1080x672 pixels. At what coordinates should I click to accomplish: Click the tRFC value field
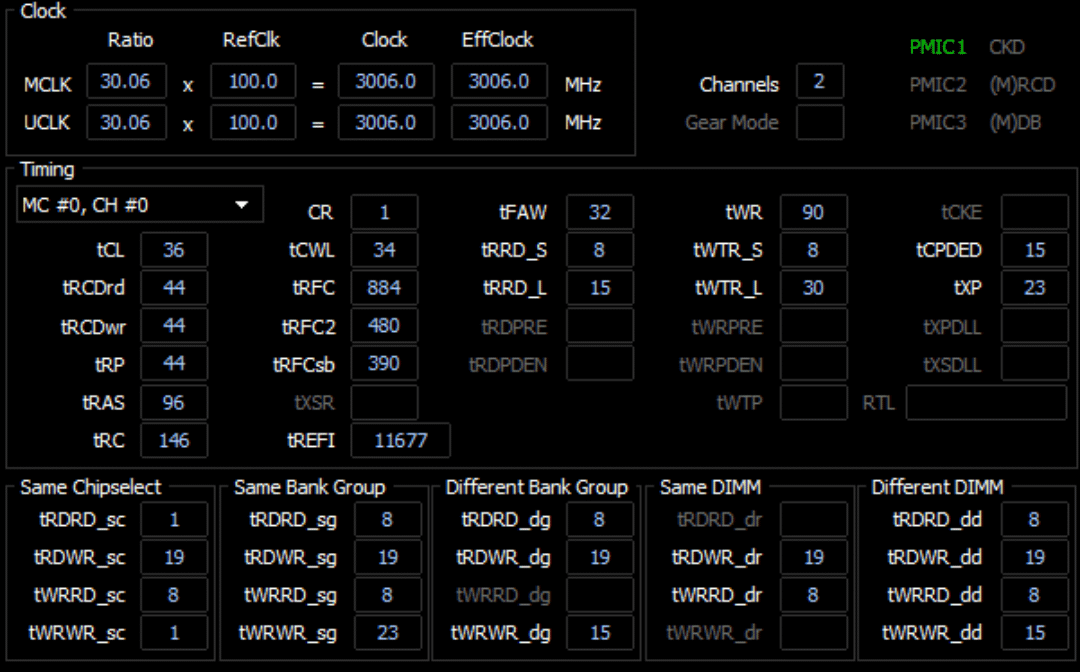pos(384,288)
